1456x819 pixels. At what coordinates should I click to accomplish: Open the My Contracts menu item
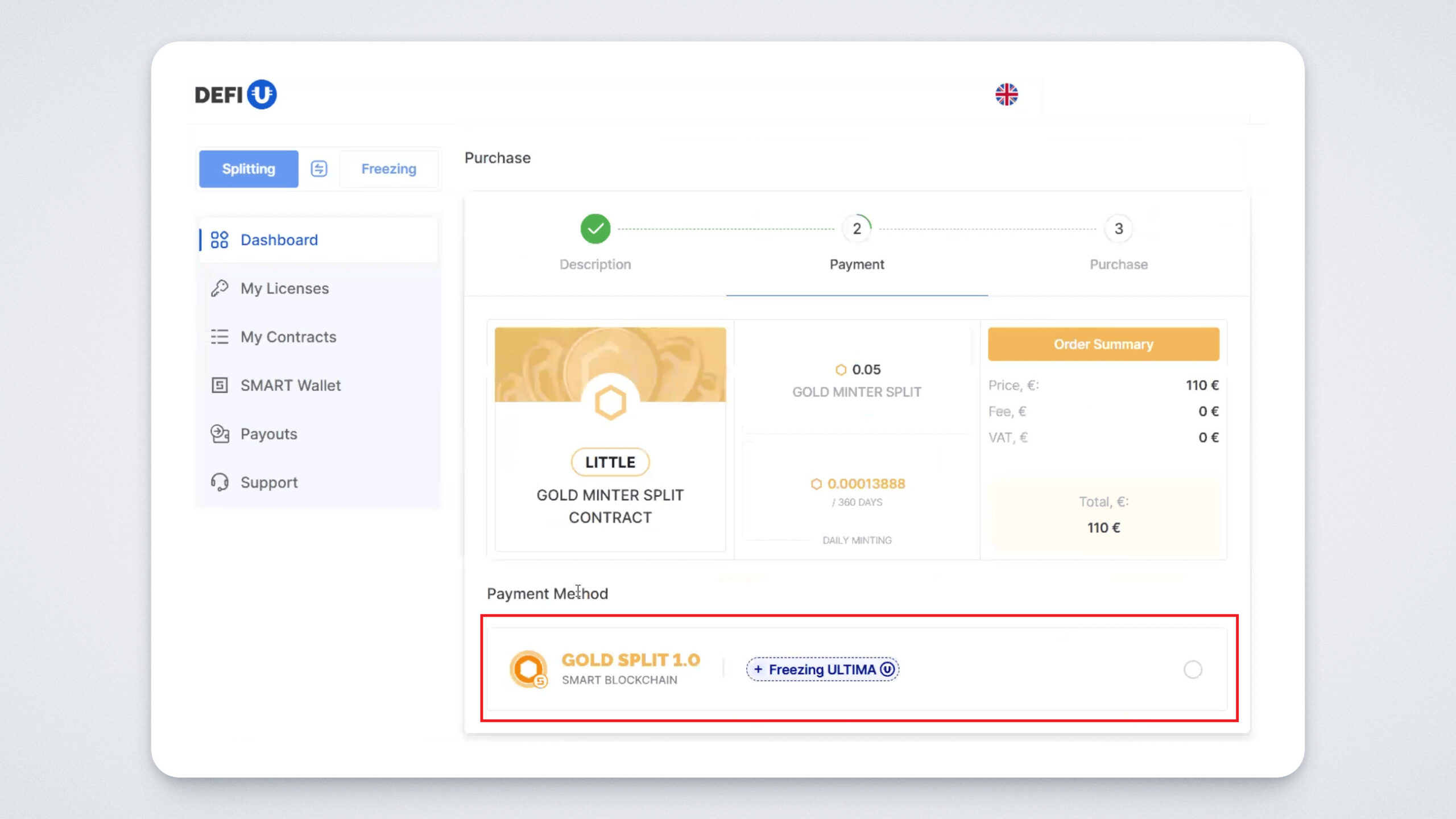coord(288,337)
